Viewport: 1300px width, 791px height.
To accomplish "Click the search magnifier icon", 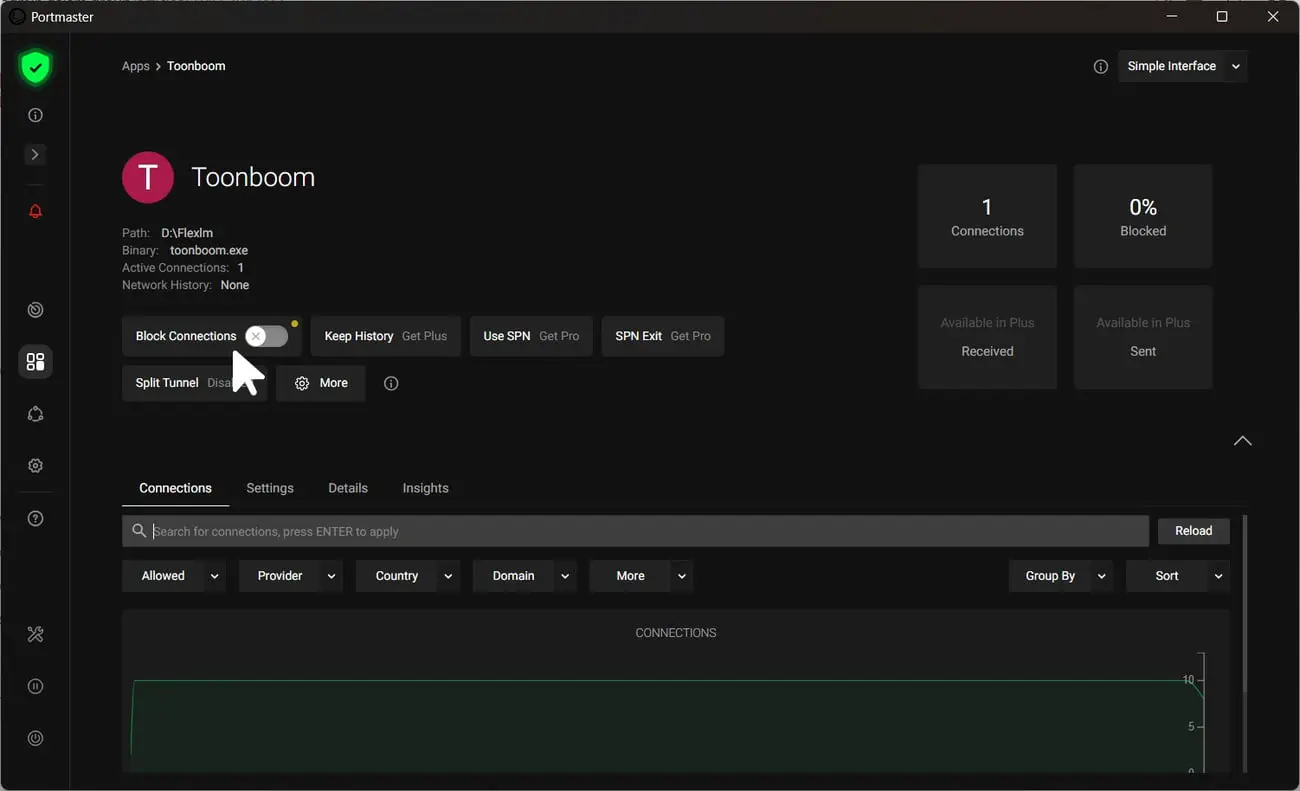I will pyautogui.click(x=139, y=531).
